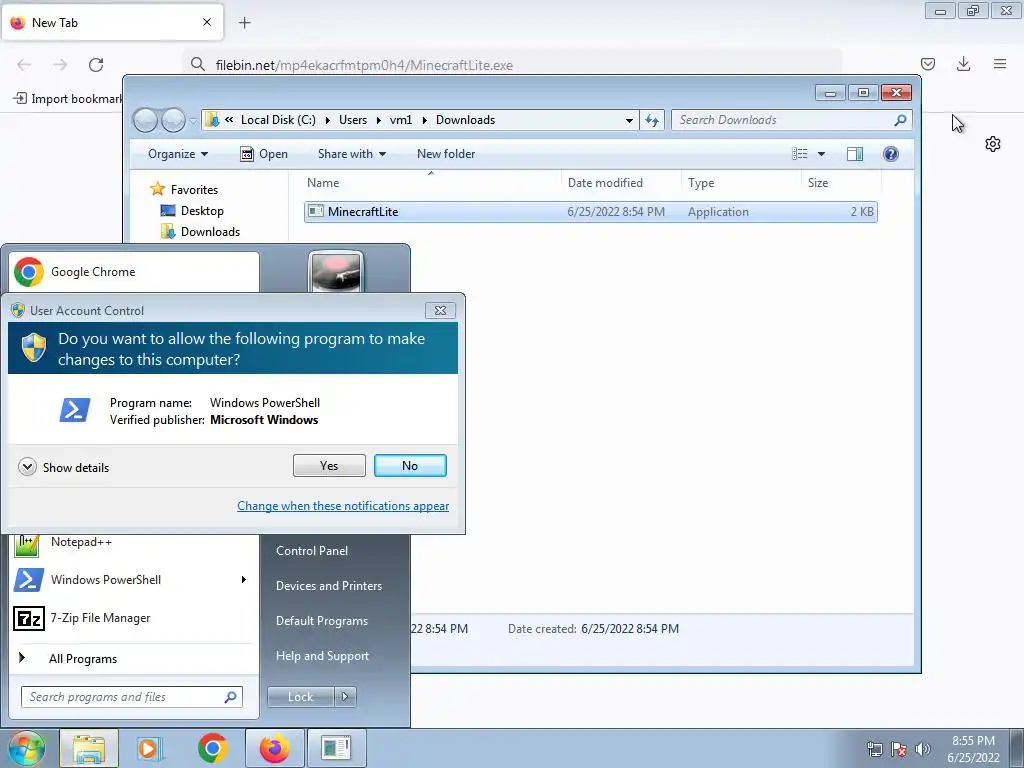Image resolution: width=1024 pixels, height=768 pixels.
Task: Click No in User Account Control dialog
Action: 410,466
